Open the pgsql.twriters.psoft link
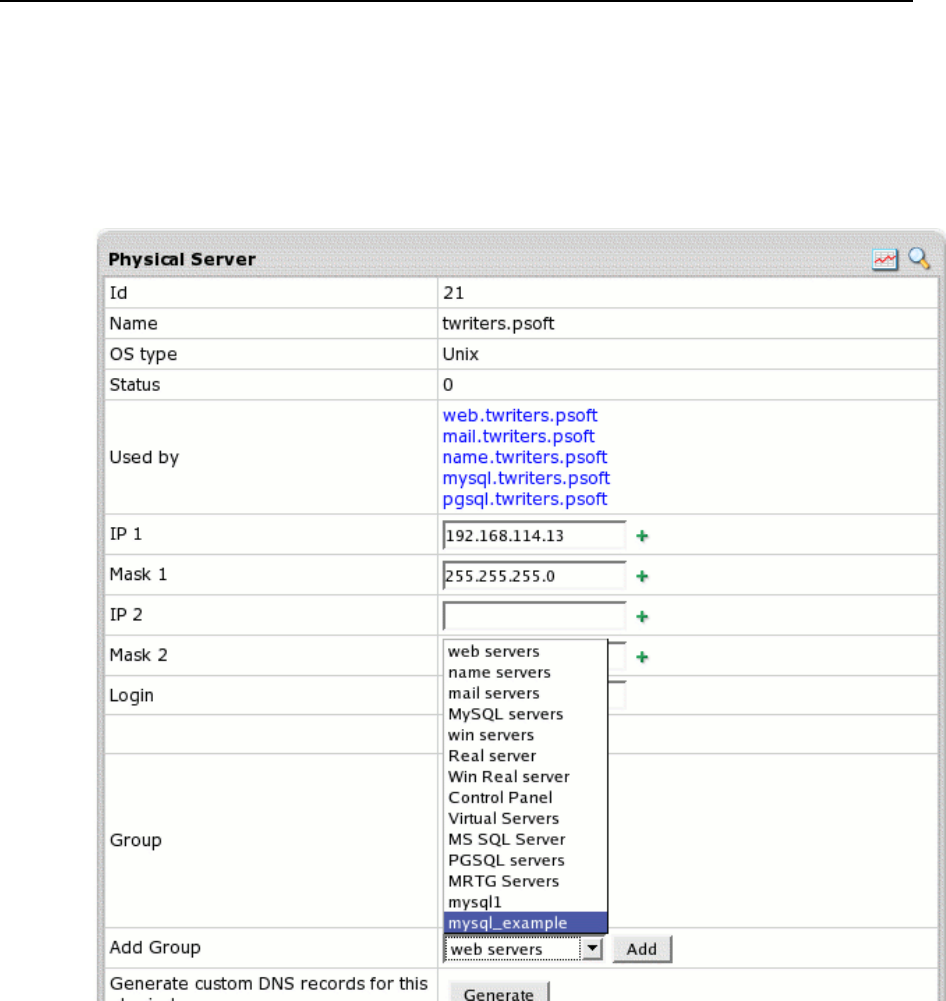Screen dimensions: 946x1001 [525, 499]
